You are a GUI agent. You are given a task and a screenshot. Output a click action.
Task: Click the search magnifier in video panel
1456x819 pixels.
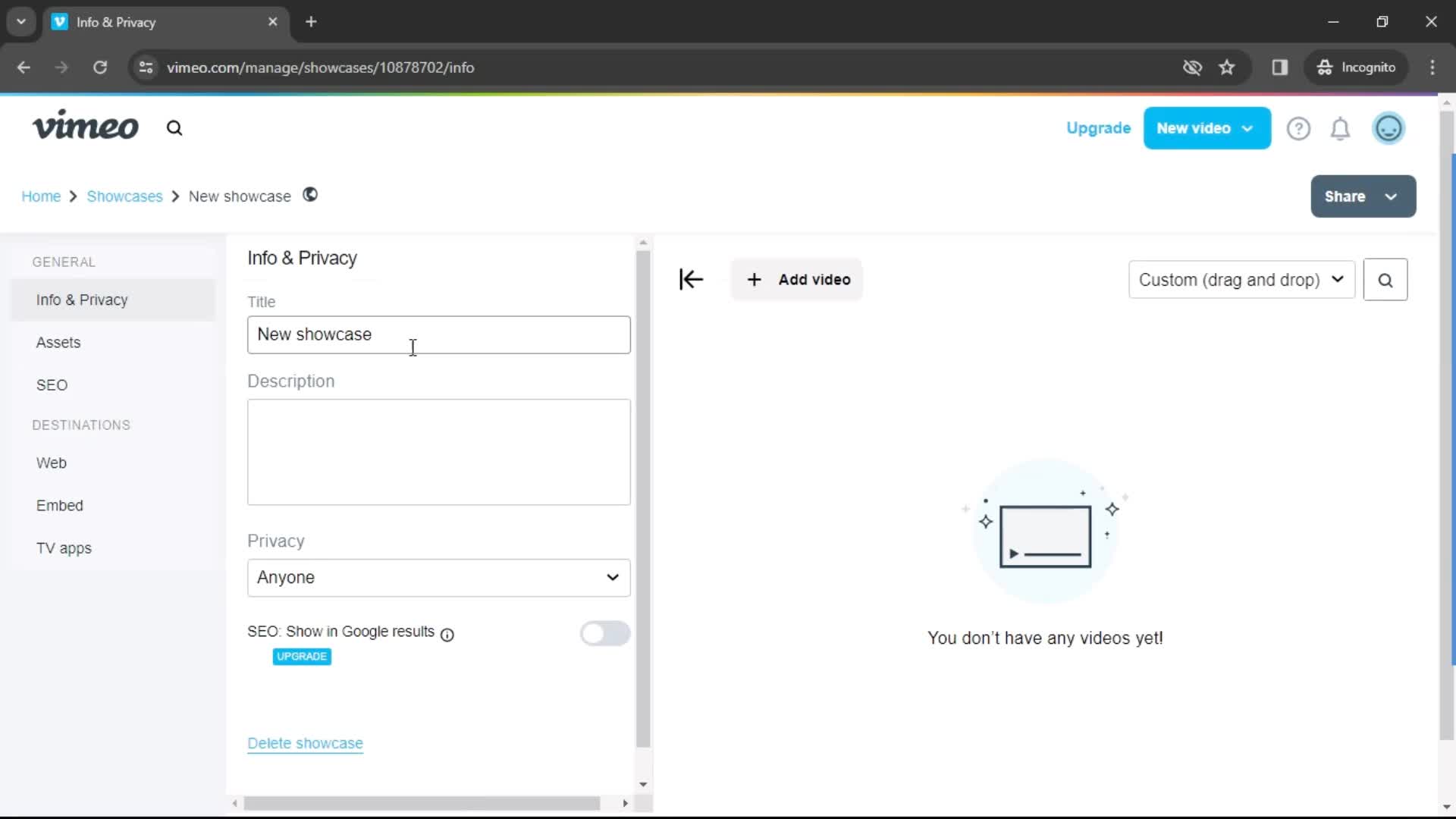tap(1385, 279)
